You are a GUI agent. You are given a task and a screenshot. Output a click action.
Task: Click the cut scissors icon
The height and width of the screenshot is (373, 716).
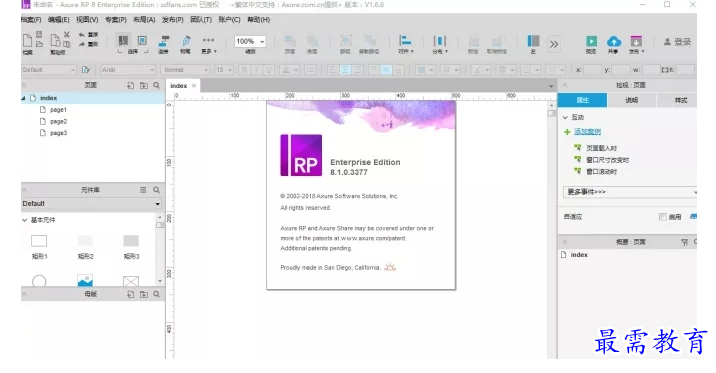click(67, 35)
